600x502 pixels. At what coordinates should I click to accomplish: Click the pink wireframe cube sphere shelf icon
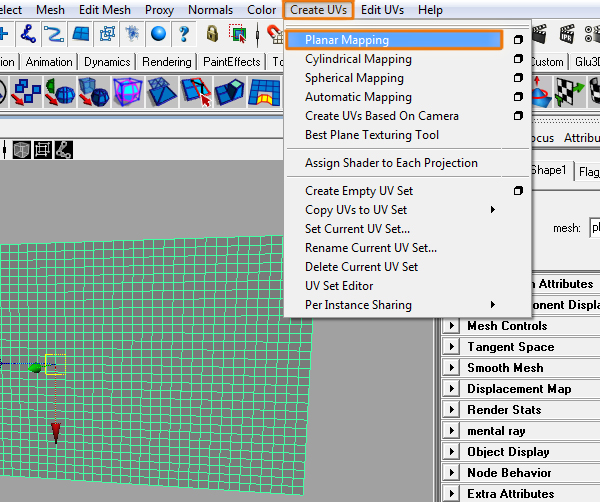[128, 92]
